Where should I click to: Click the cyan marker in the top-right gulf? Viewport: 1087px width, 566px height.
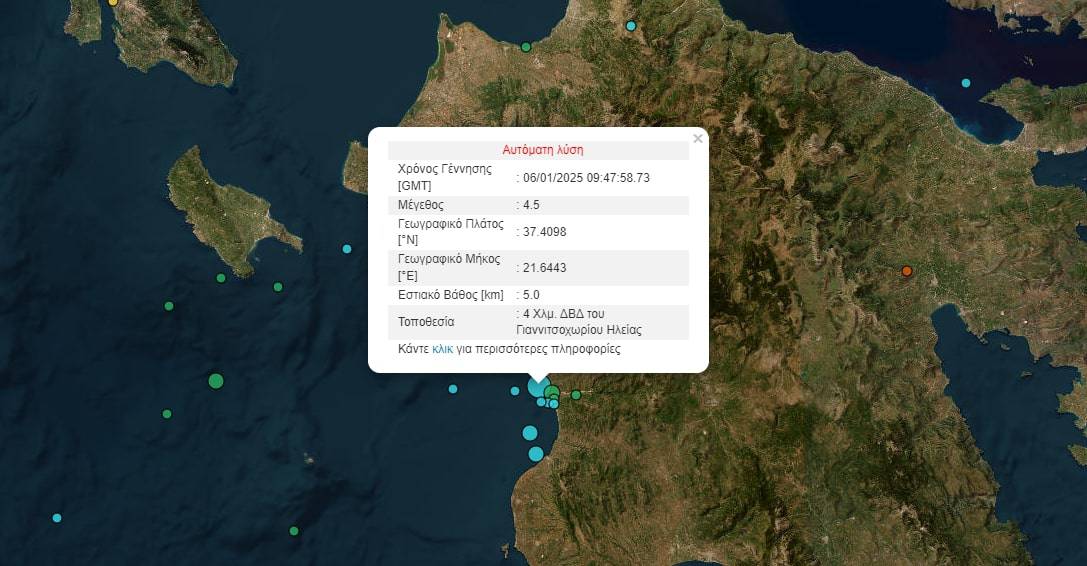click(x=966, y=83)
